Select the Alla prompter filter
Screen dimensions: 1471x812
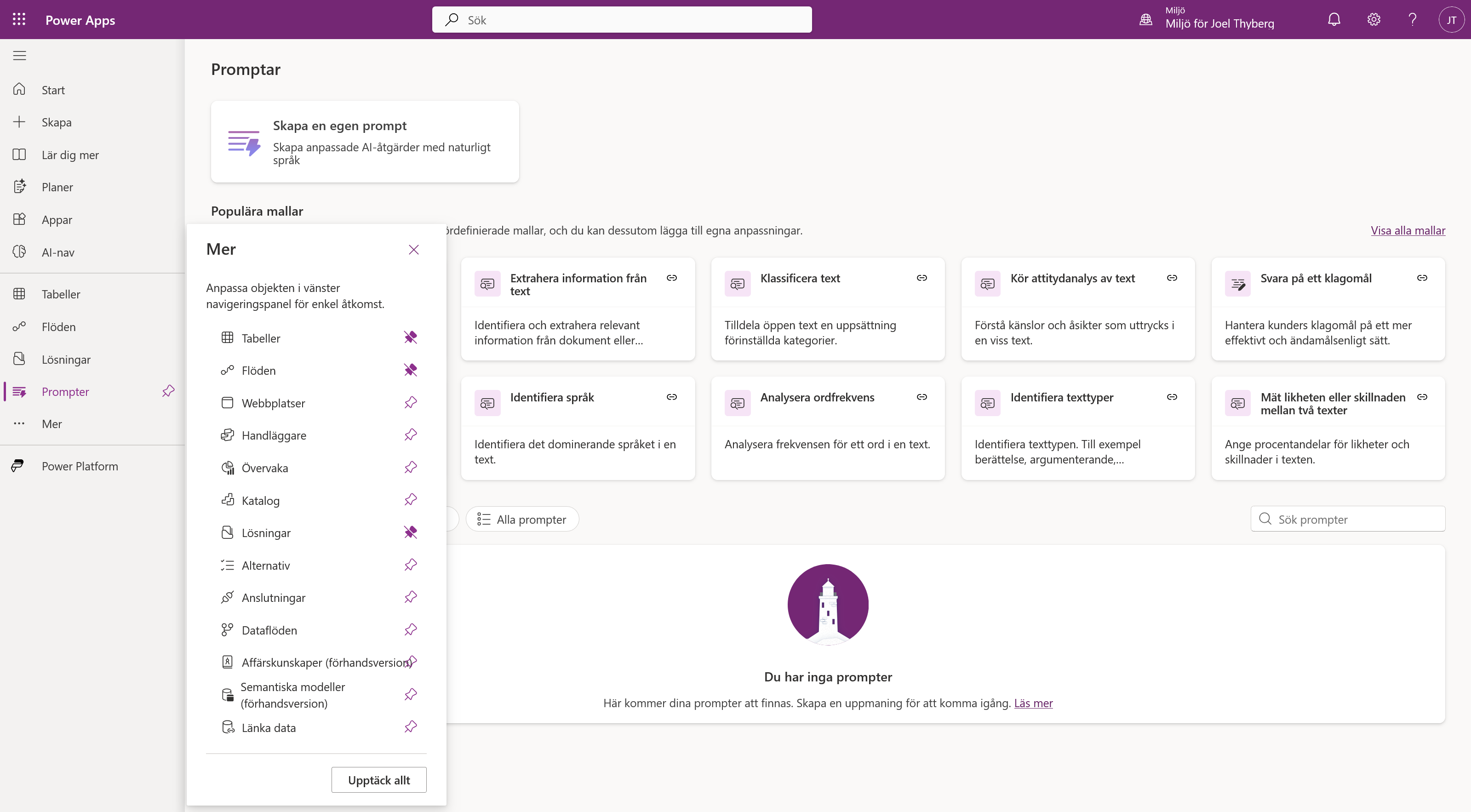point(522,519)
